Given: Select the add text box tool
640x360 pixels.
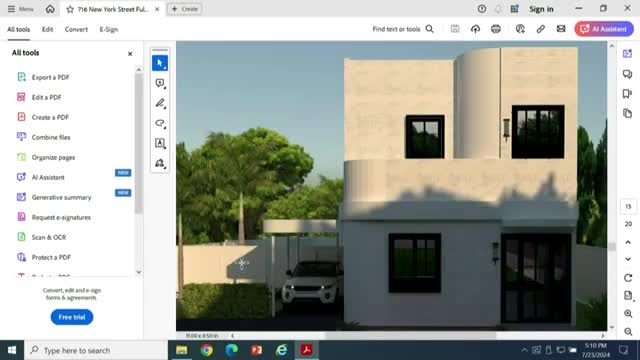Looking at the screenshot, I should point(160,143).
